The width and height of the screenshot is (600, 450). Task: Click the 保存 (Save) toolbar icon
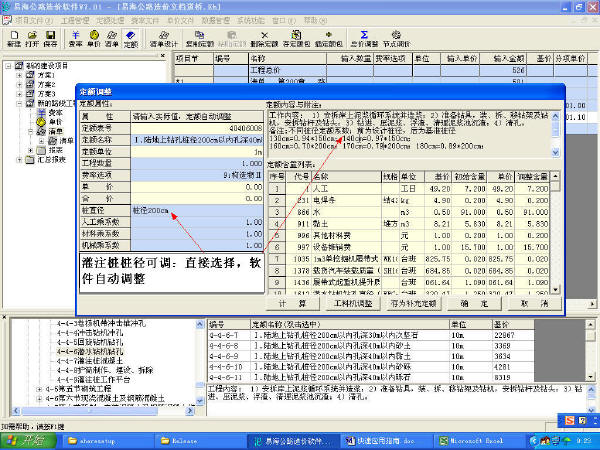51,40
